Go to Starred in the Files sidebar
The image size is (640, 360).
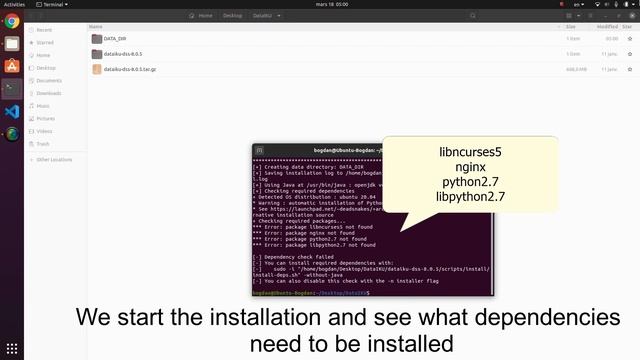[x=45, y=42]
